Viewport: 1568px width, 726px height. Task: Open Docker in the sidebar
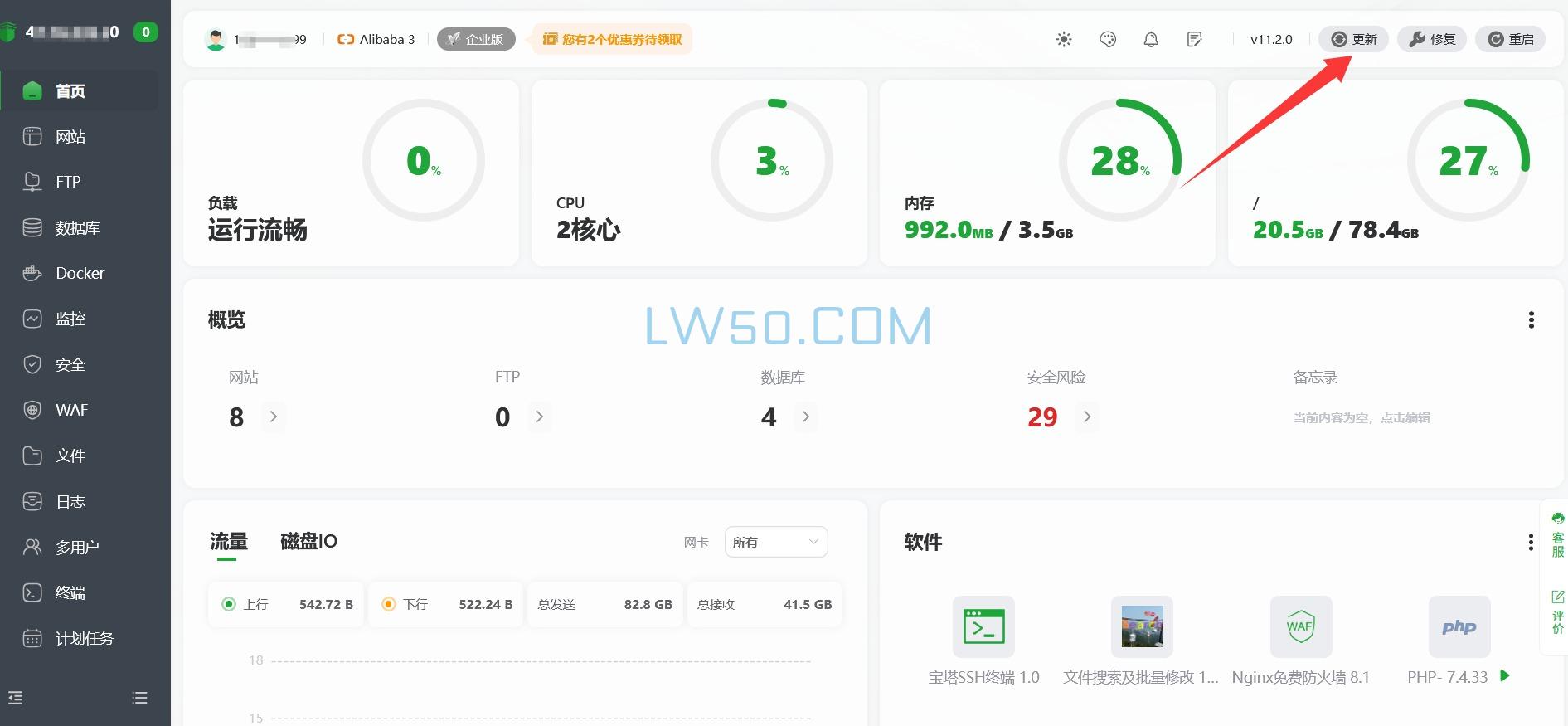point(80,273)
